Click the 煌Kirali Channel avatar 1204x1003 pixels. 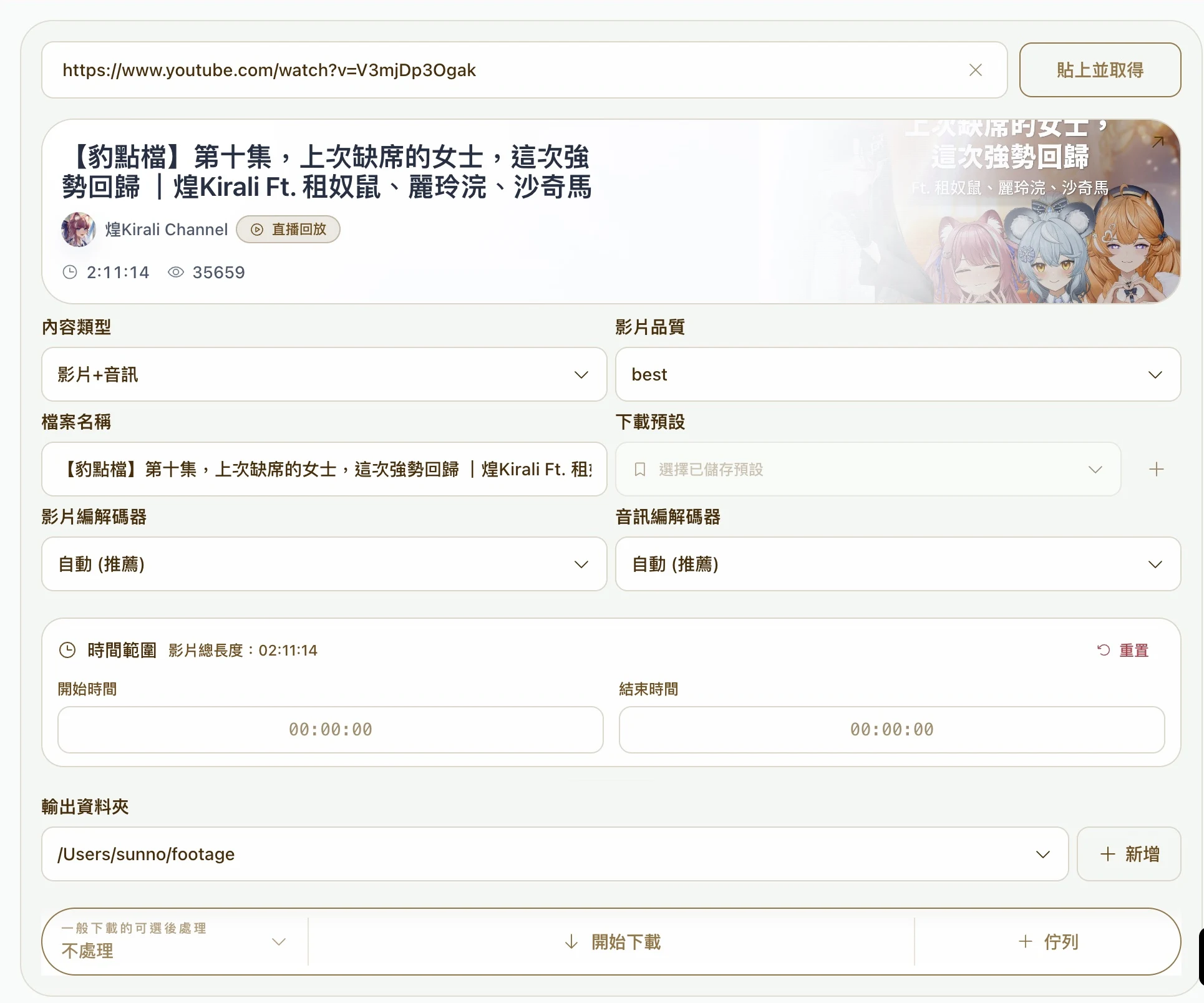pyautogui.click(x=79, y=230)
